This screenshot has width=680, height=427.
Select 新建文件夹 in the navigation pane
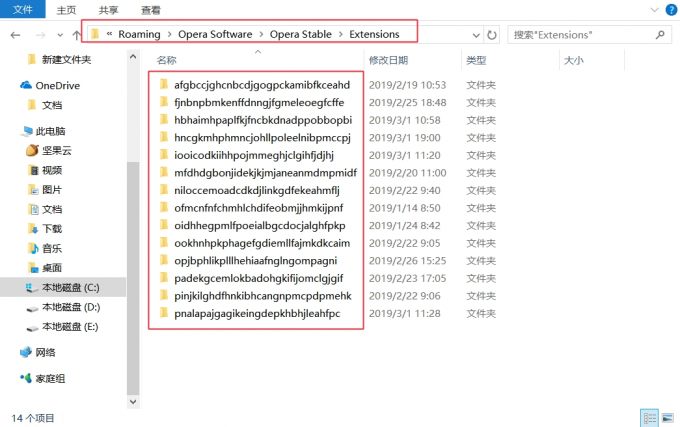59,59
